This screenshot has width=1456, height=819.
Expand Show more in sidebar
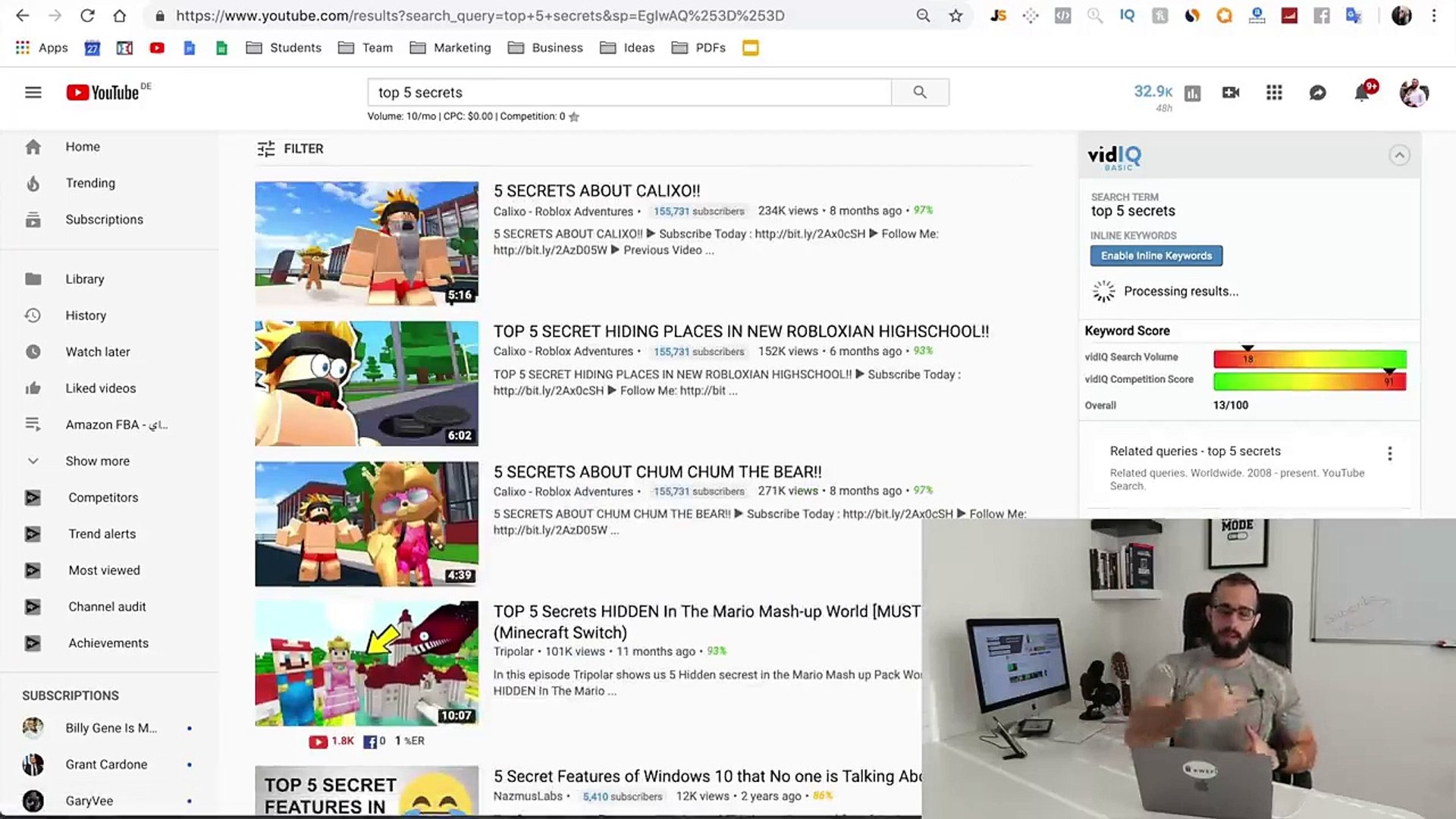[97, 461]
